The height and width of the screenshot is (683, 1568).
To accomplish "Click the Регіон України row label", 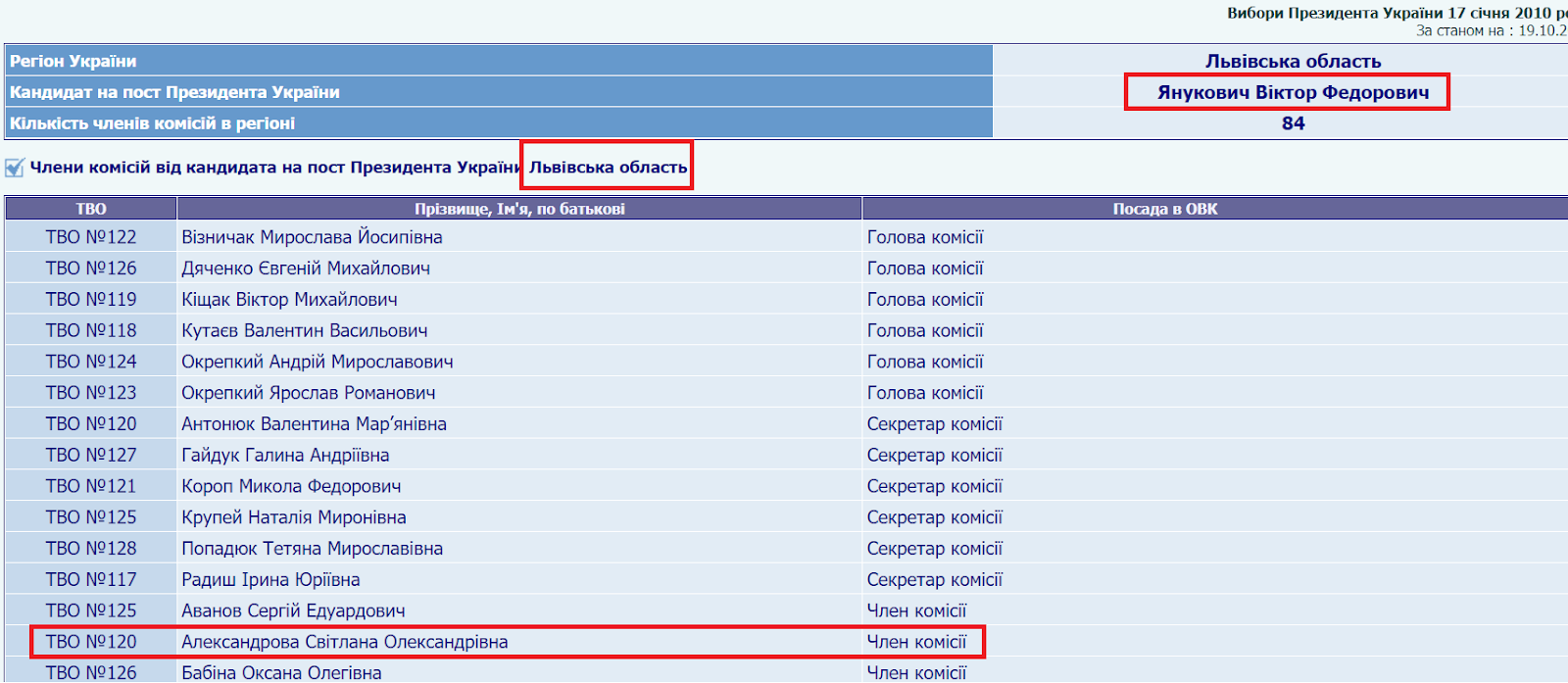I will pos(73,61).
